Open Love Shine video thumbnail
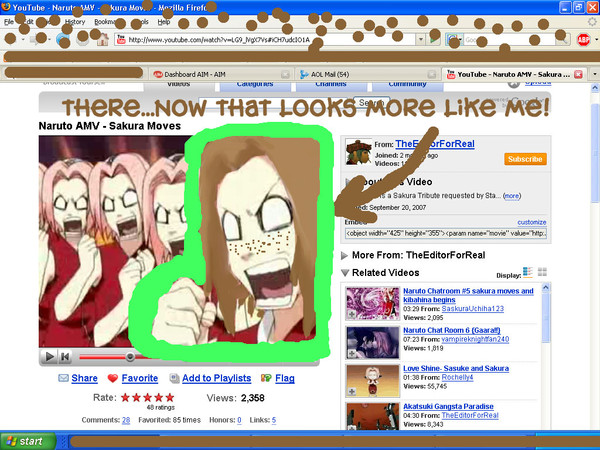The height and width of the screenshot is (450, 600). pyautogui.click(x=373, y=381)
